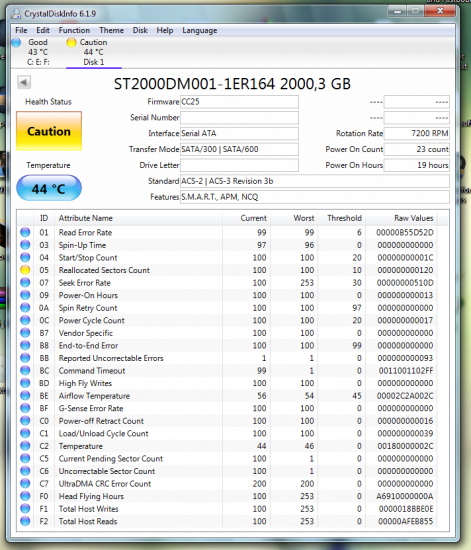Click the status orb for Spin Retry Count
This screenshot has width=471, height=550.
point(25,308)
